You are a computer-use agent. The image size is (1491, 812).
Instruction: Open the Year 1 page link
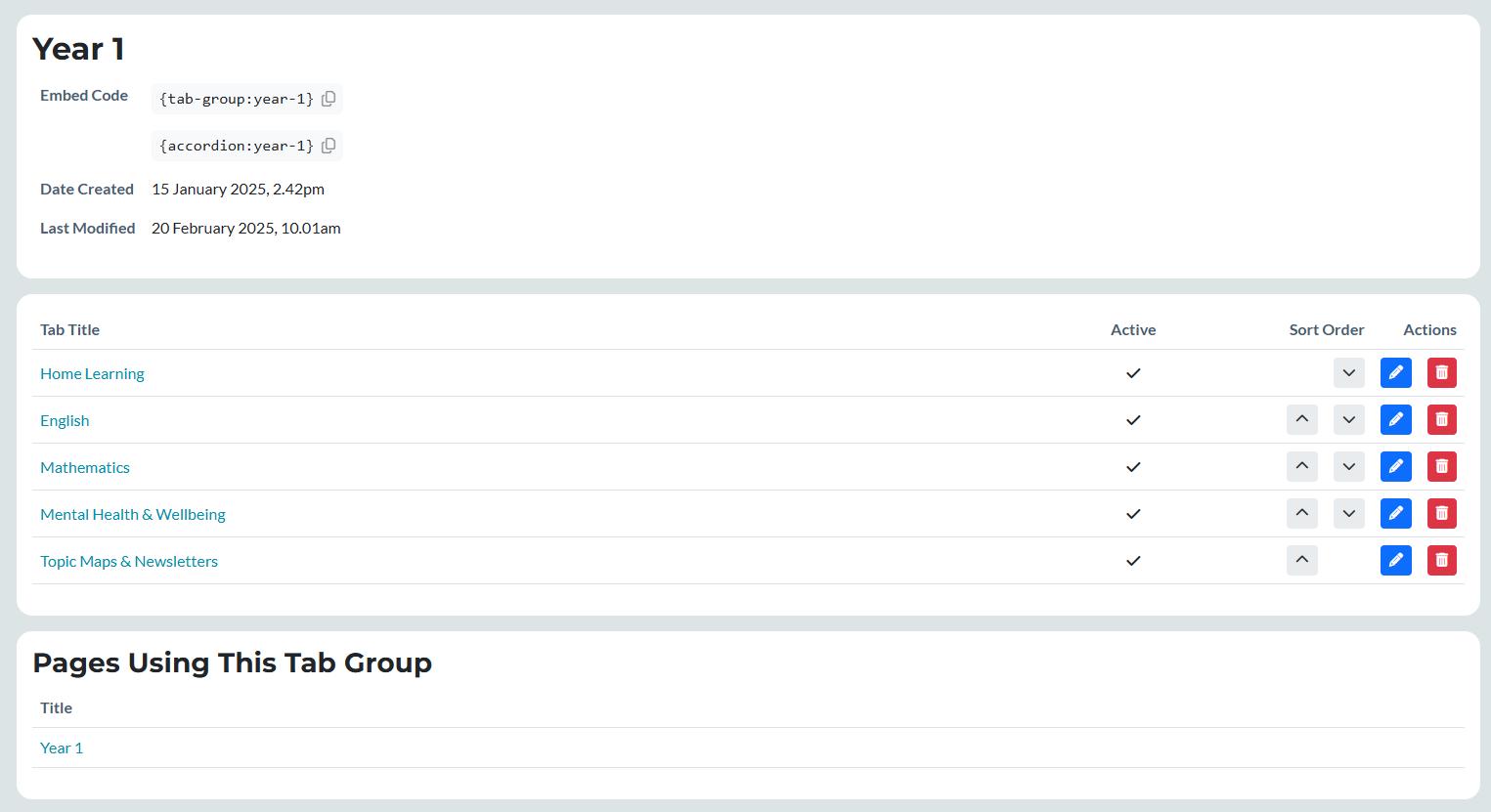coord(62,748)
